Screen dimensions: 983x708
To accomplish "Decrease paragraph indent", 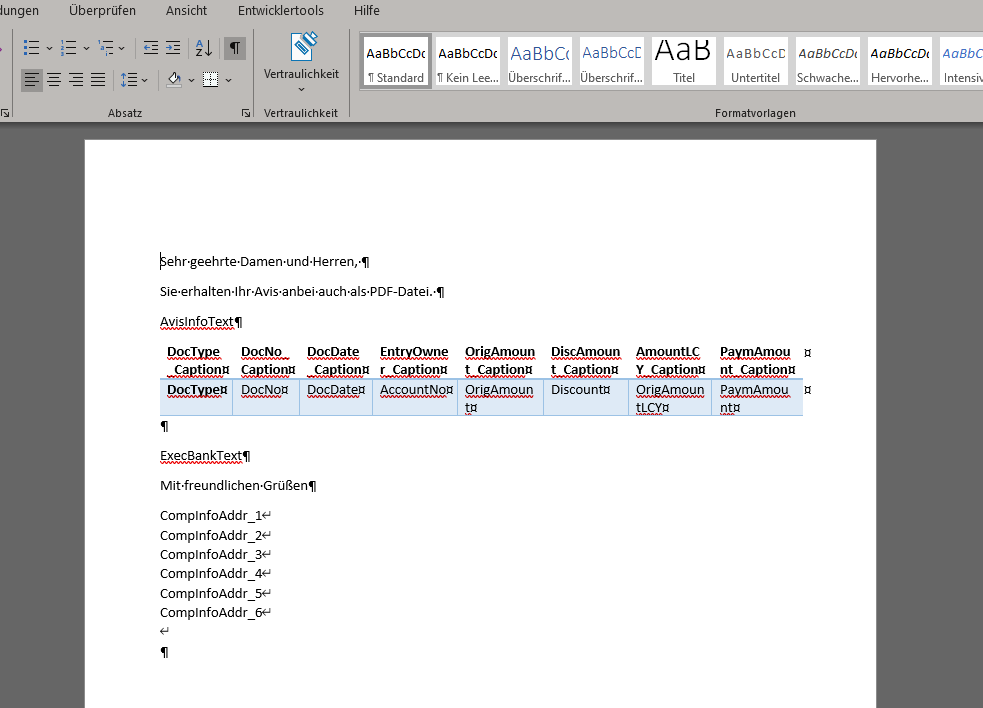I will click(x=150, y=47).
